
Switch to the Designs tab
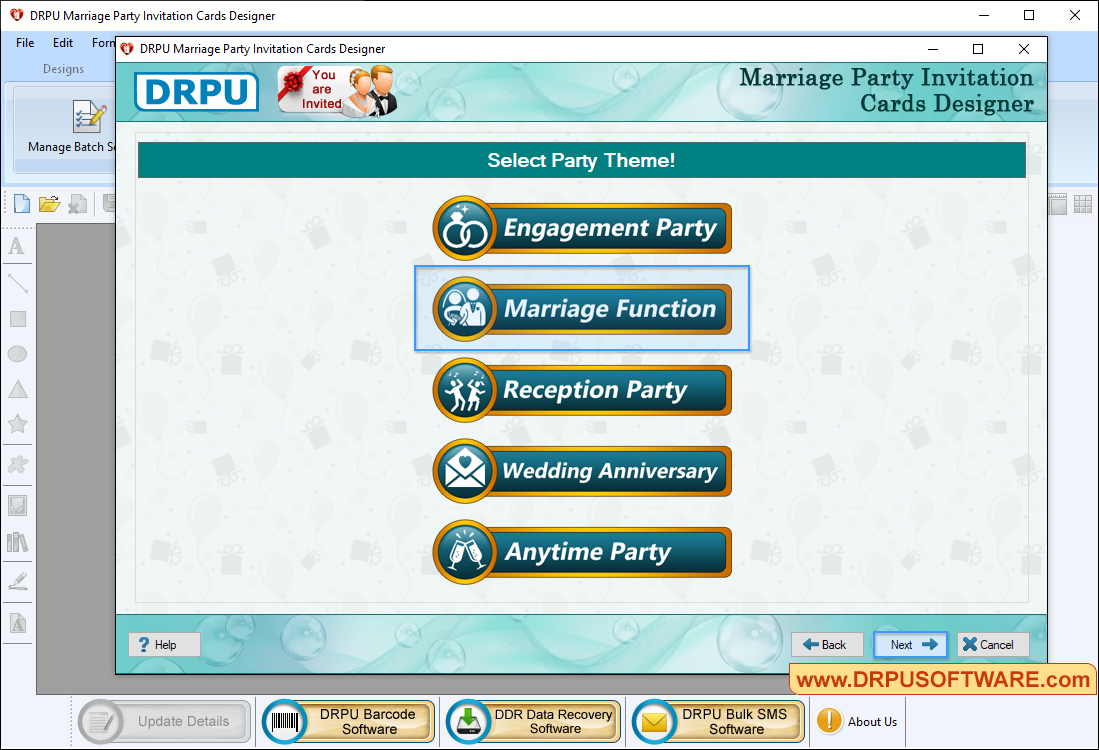(x=63, y=69)
